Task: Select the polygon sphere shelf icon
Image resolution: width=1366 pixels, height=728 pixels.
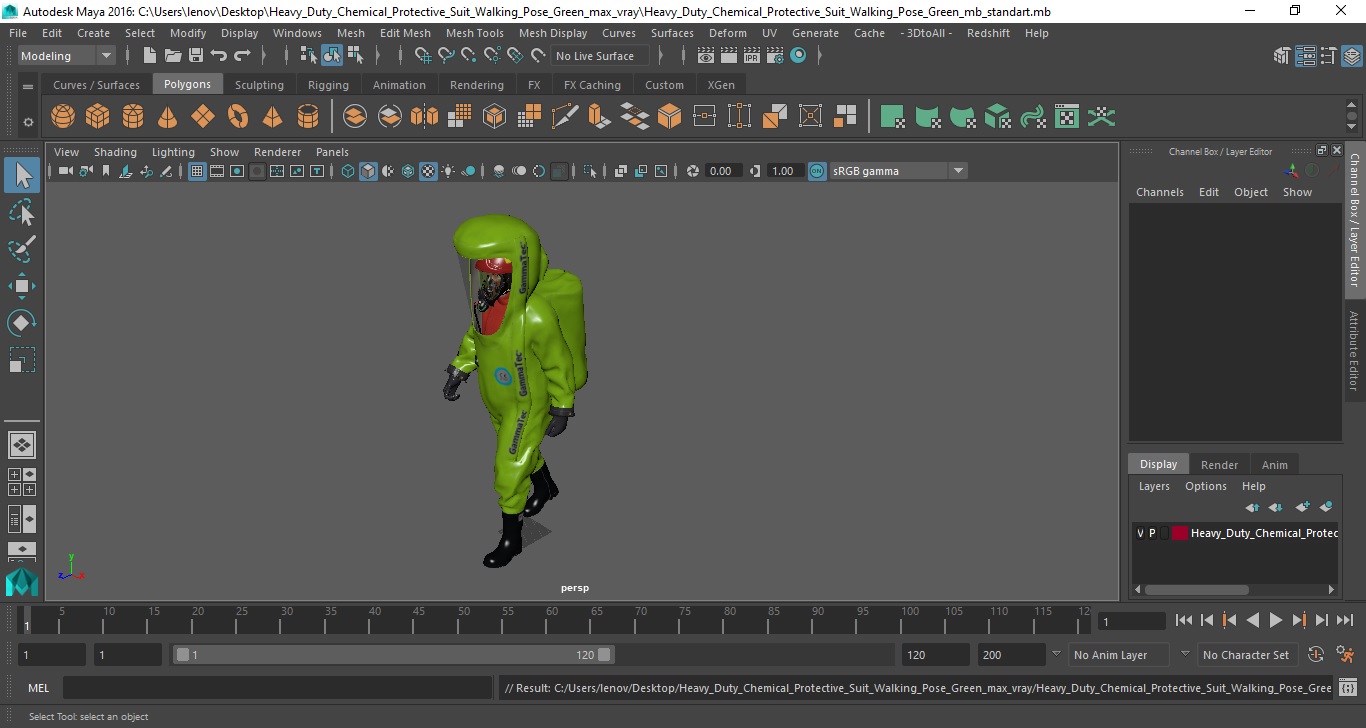Action: 63,117
